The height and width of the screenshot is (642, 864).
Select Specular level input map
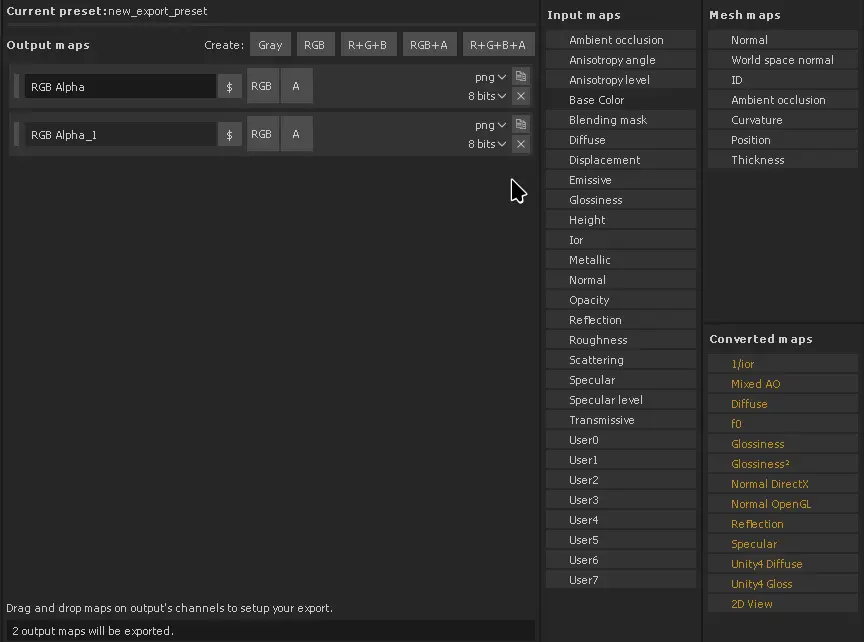tap(621, 400)
